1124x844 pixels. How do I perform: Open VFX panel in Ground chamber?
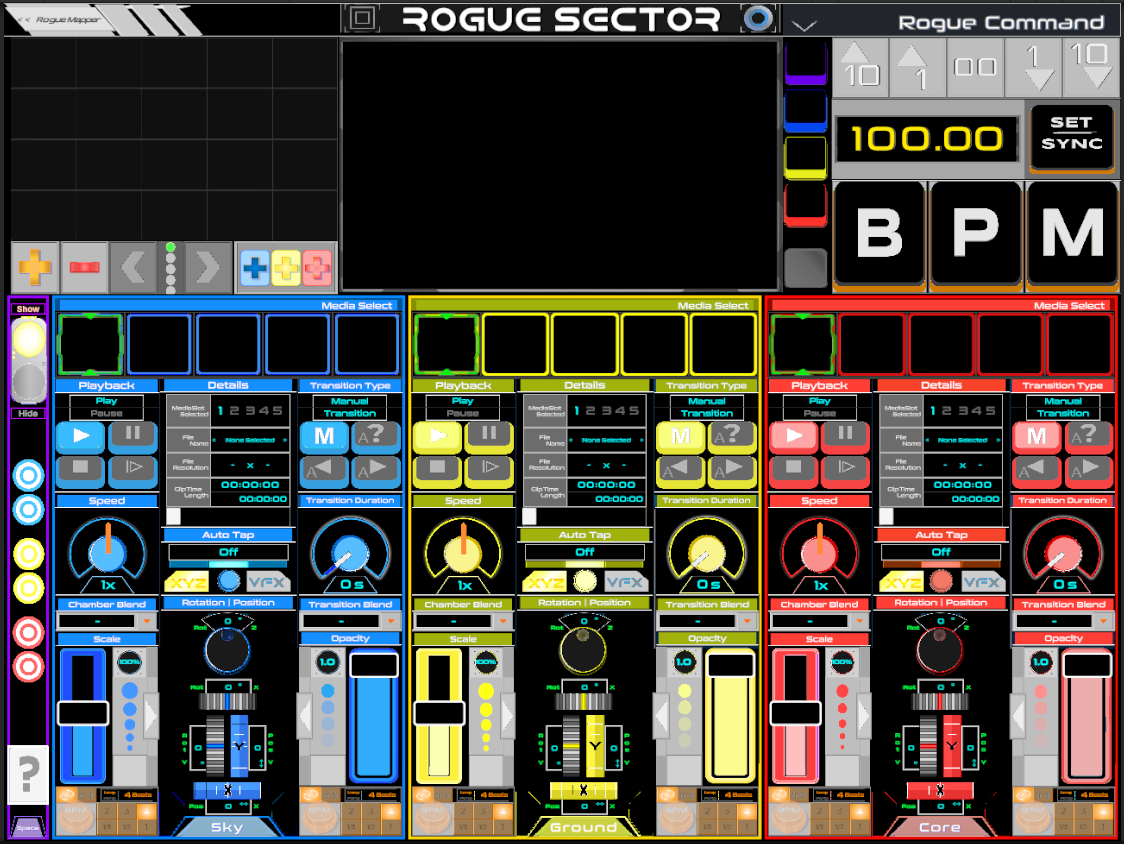[626, 582]
